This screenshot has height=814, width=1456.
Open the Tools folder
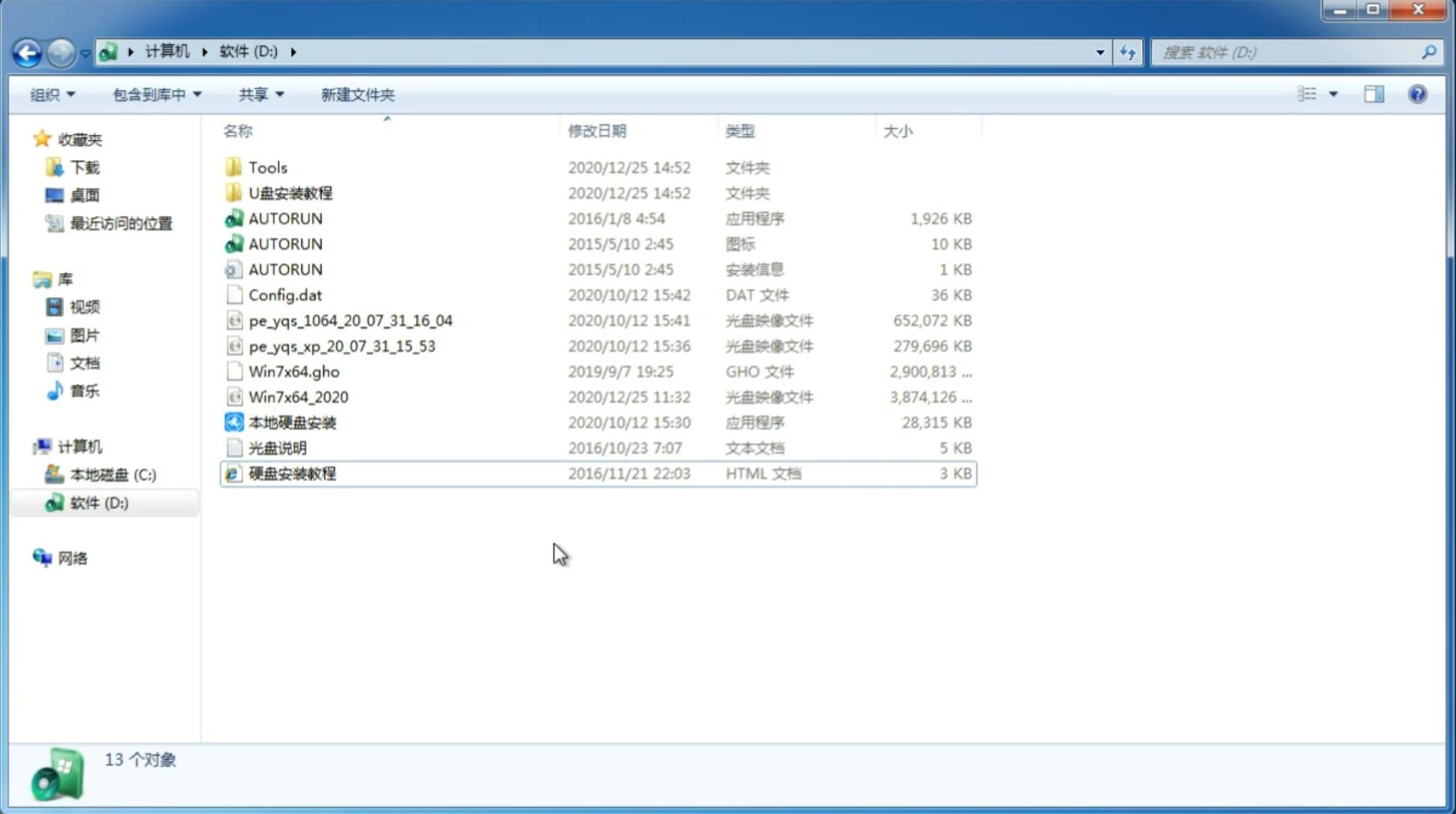point(267,167)
